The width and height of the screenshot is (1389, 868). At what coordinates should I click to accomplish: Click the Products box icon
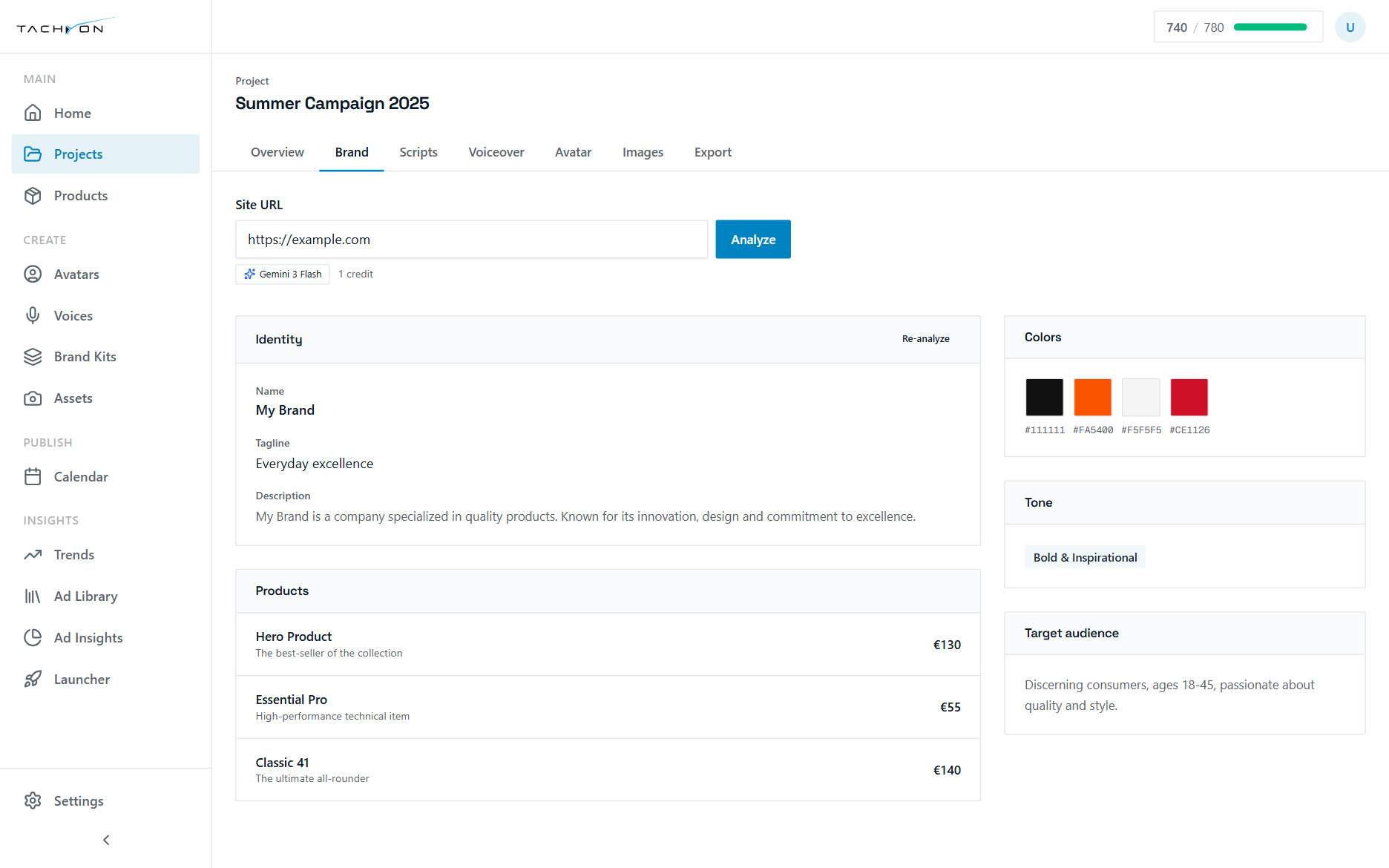[x=33, y=195]
